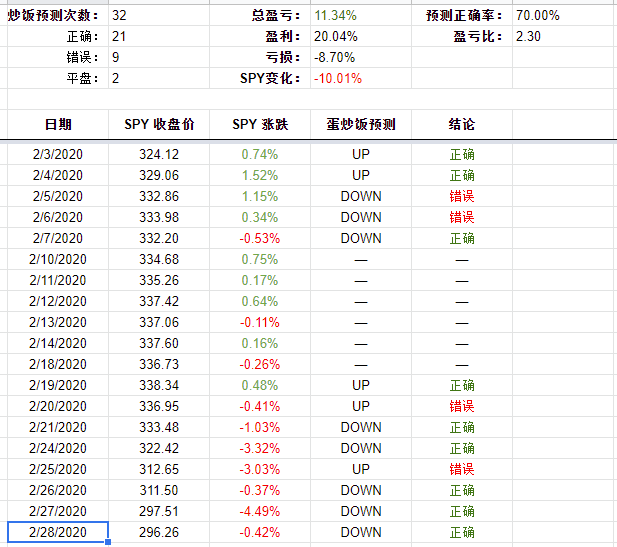Select the flat count value 2

pos(159,78)
